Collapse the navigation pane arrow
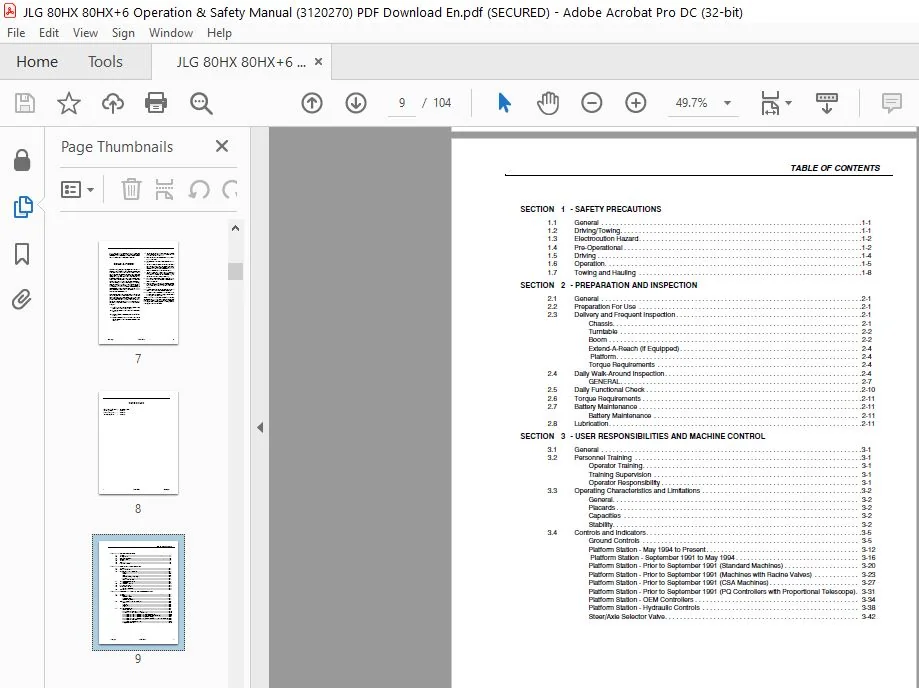 (260, 427)
